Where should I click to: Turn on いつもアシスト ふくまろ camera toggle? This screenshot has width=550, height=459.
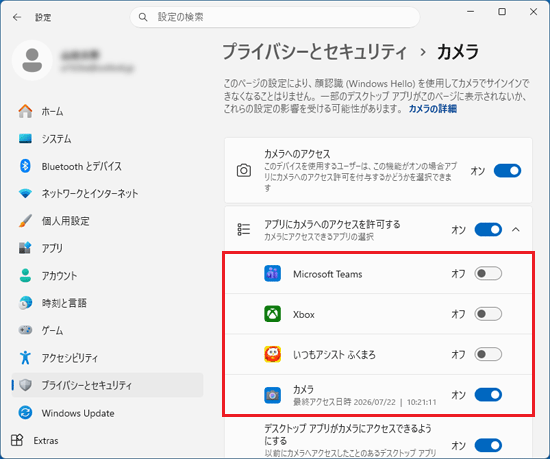[x=488, y=354]
